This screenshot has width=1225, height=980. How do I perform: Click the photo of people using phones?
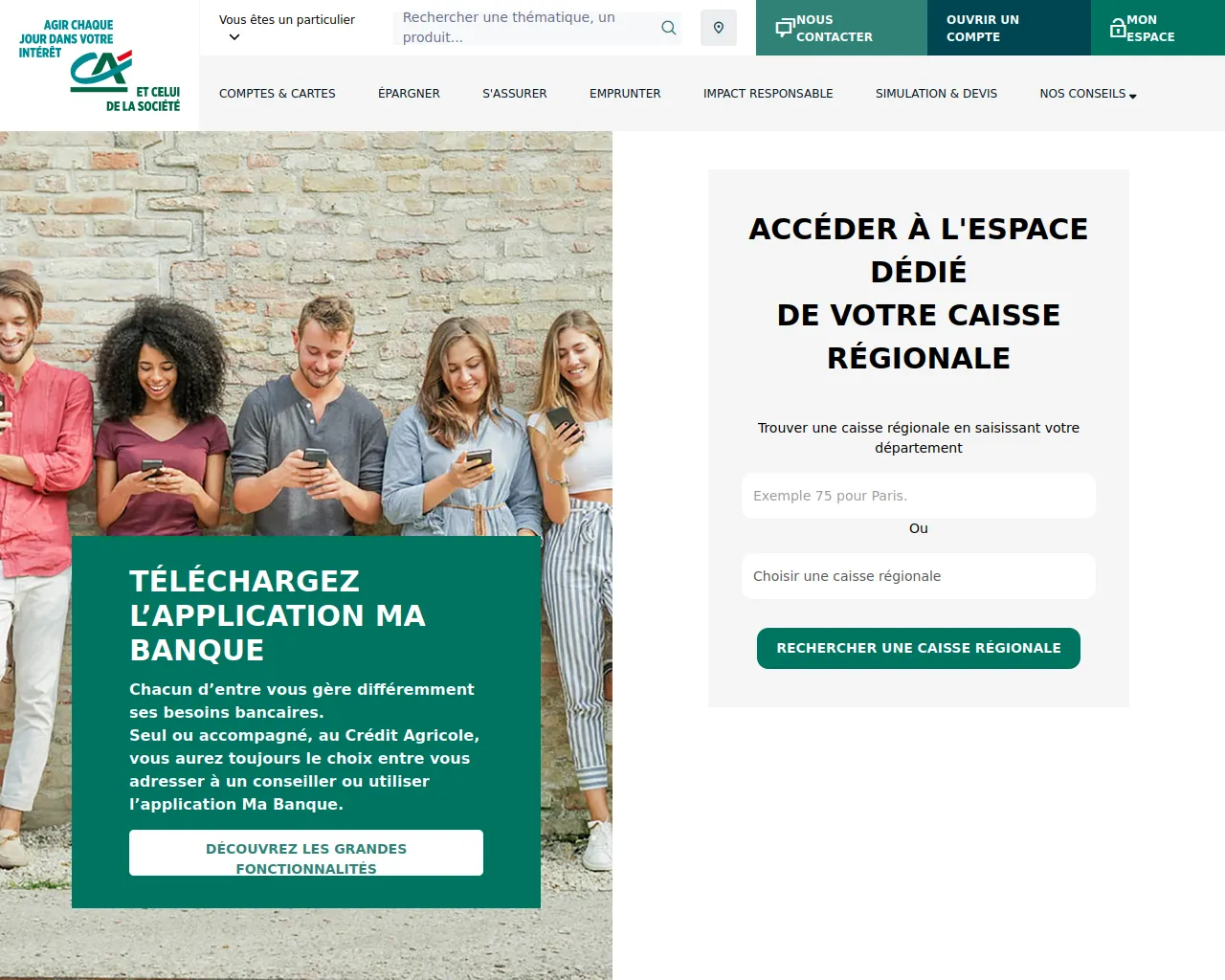[x=306, y=335]
